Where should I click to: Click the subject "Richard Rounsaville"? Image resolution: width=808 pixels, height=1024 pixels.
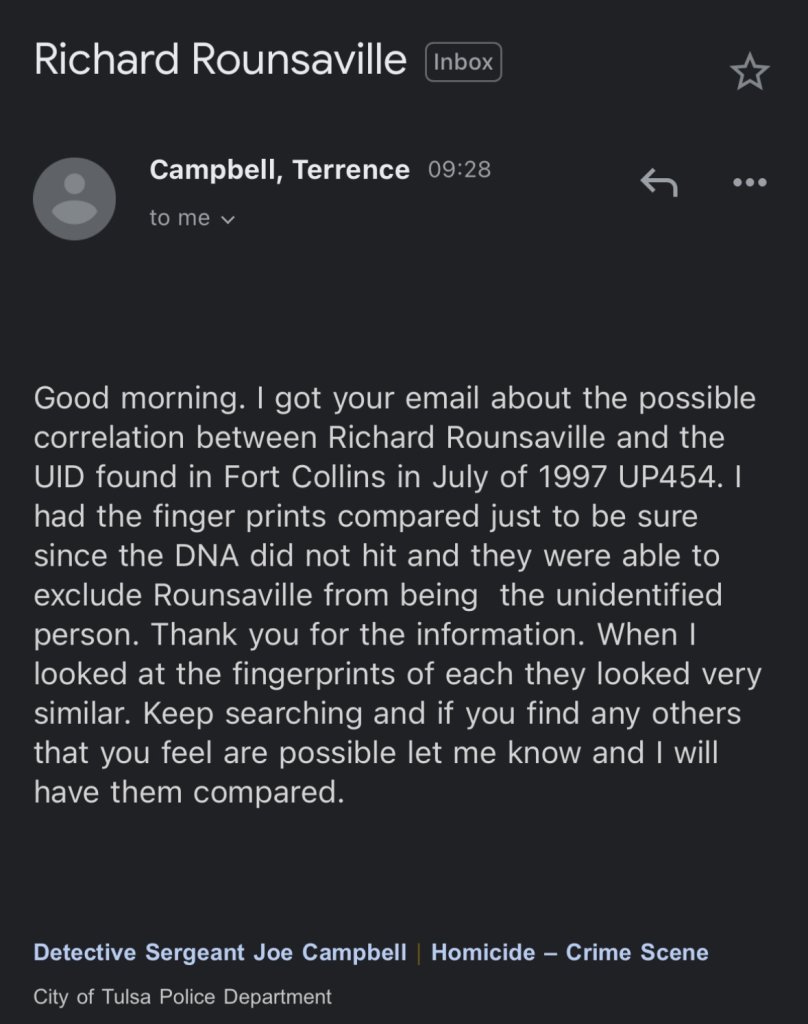[220, 61]
